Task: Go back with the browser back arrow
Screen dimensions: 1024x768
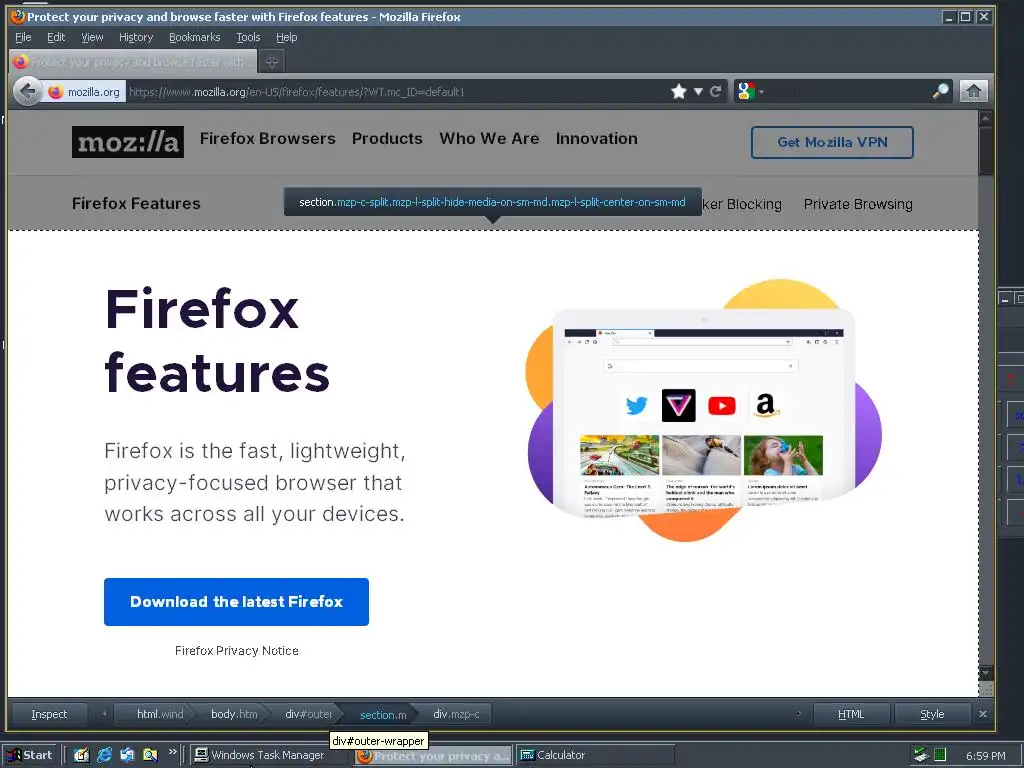Action: point(27,91)
